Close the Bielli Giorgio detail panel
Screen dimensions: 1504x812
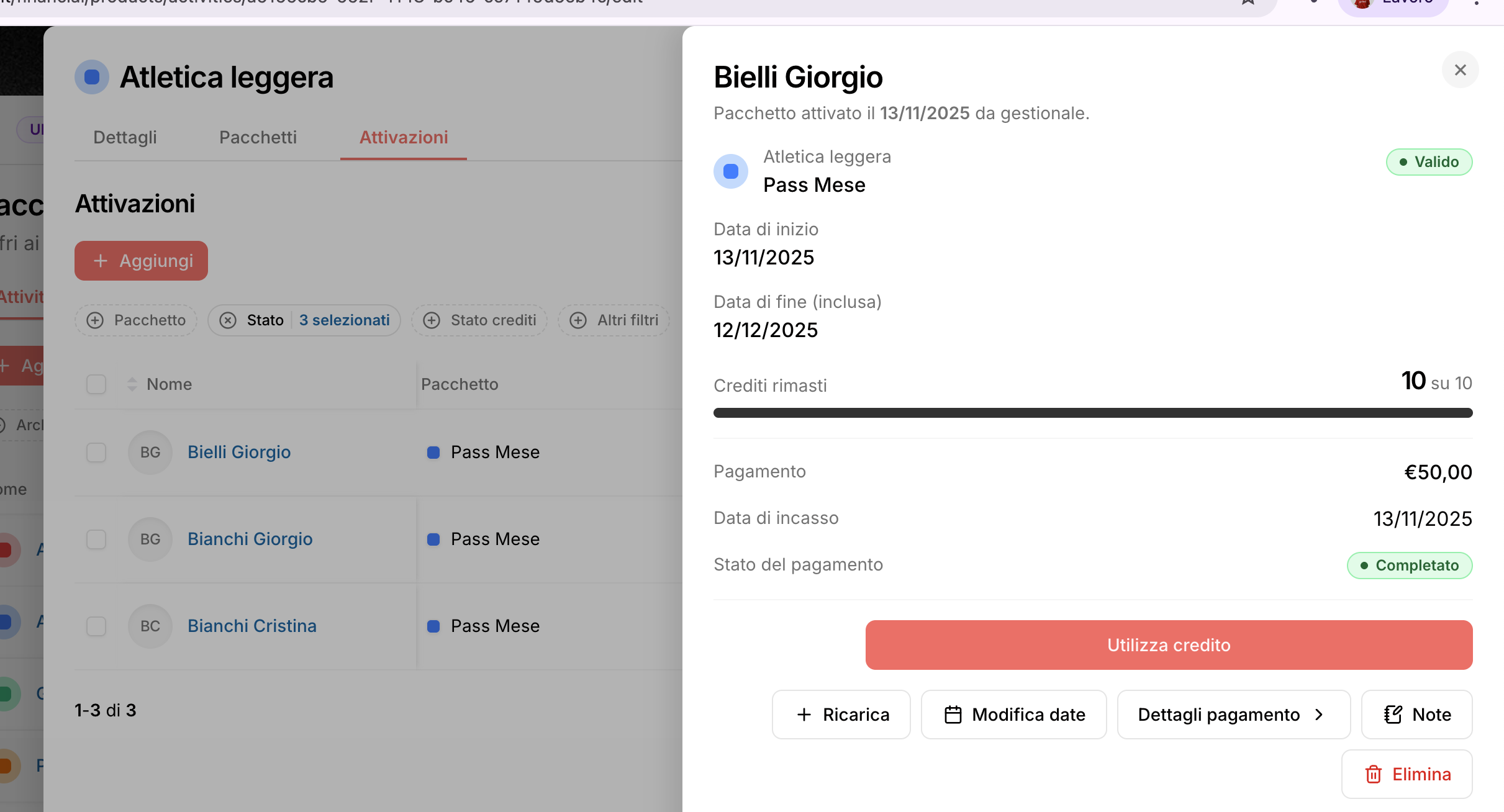pos(1460,70)
